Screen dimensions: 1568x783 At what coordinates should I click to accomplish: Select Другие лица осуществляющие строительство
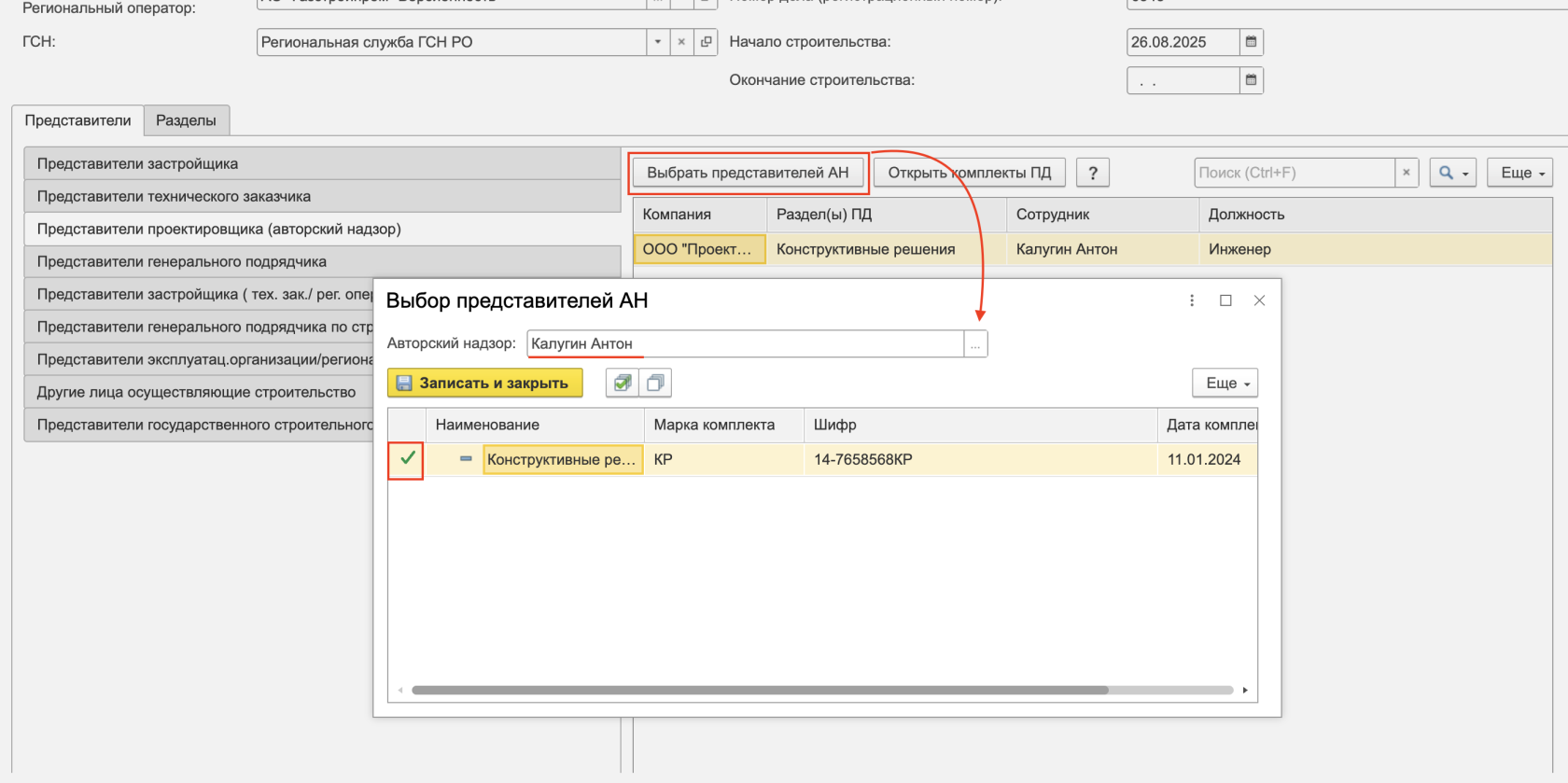click(x=199, y=392)
